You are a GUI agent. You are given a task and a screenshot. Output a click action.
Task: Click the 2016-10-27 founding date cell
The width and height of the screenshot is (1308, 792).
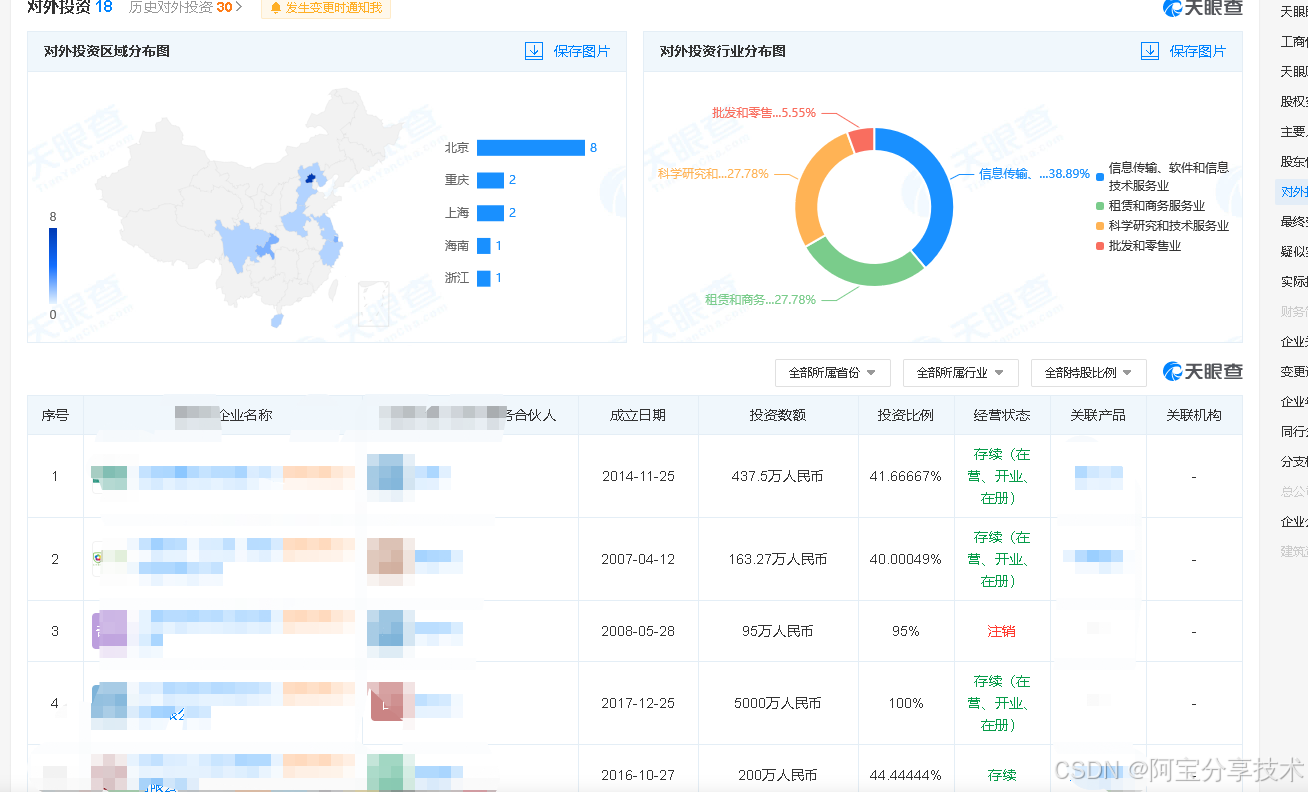tap(638, 775)
